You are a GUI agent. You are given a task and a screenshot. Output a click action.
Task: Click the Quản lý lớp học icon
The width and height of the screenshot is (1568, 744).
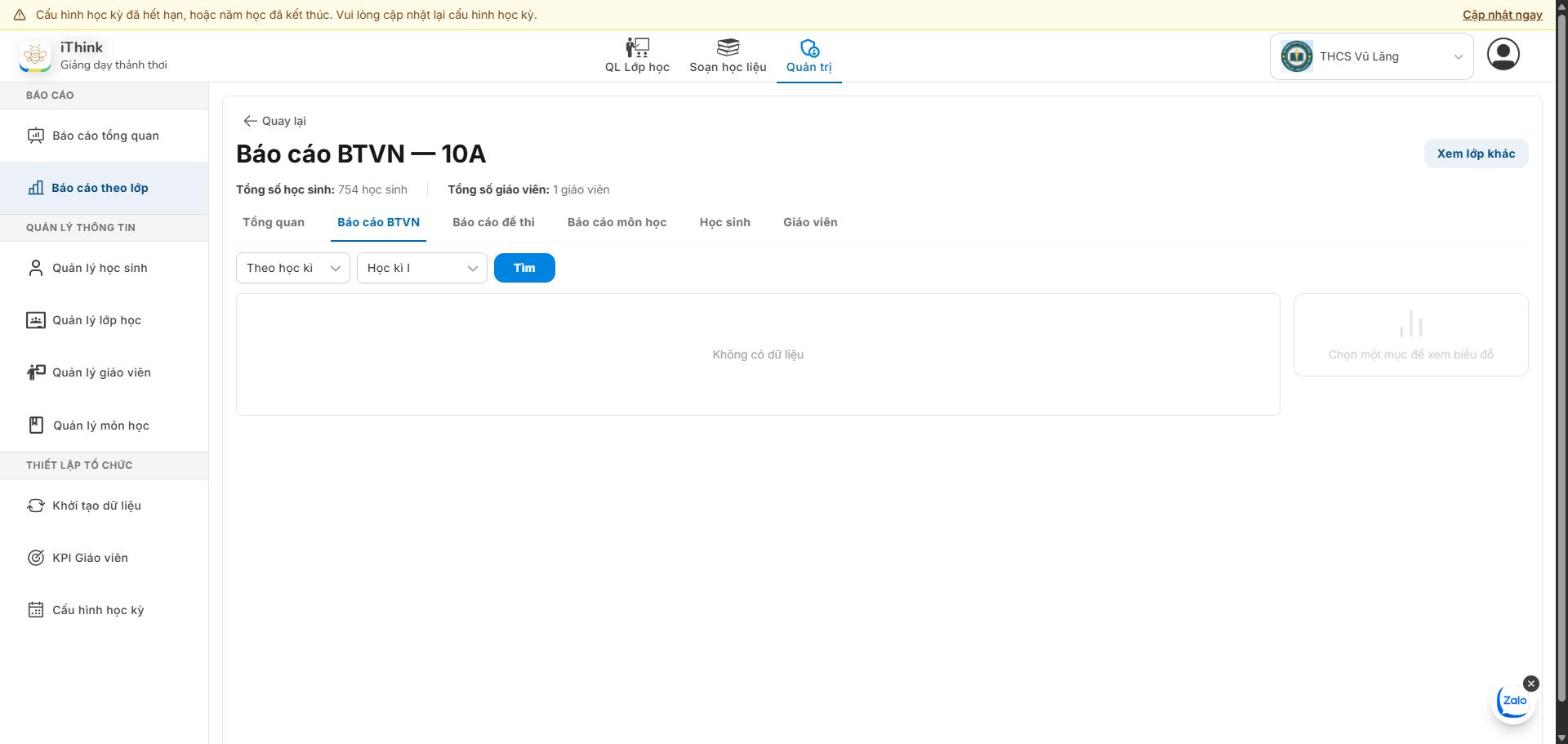(36, 320)
